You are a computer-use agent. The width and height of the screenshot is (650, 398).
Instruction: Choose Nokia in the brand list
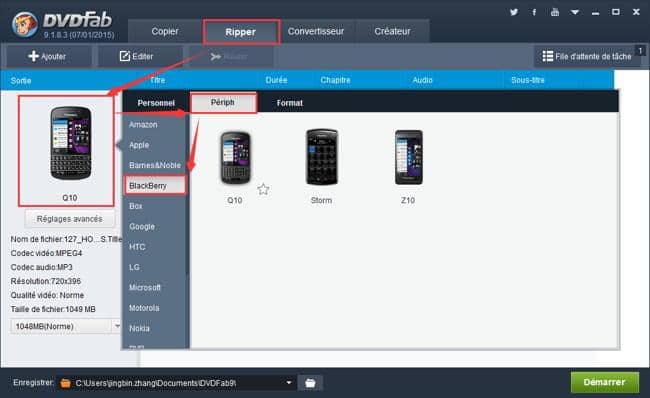pos(139,328)
